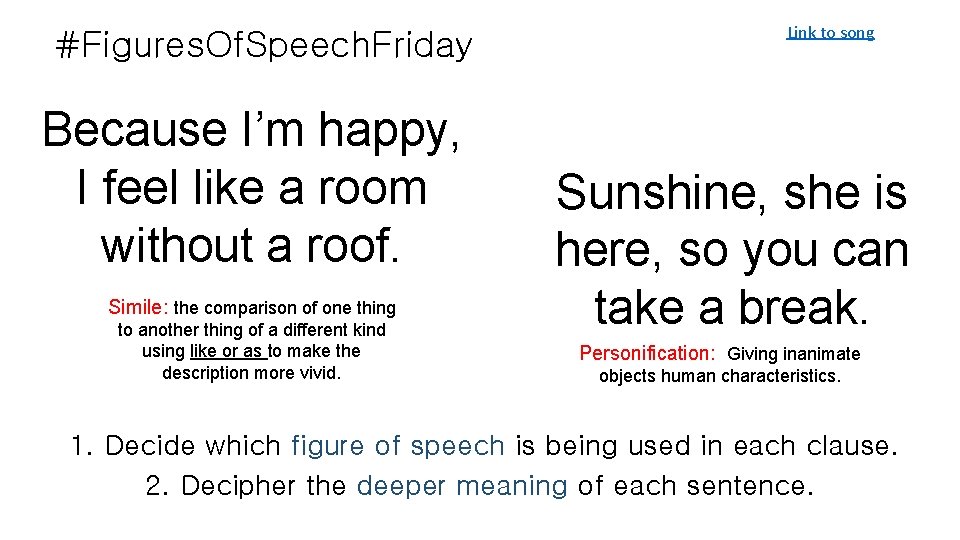The height and width of the screenshot is (540, 960).
Task: Select "to another thing of a different kind"
Action: click(x=251, y=330)
